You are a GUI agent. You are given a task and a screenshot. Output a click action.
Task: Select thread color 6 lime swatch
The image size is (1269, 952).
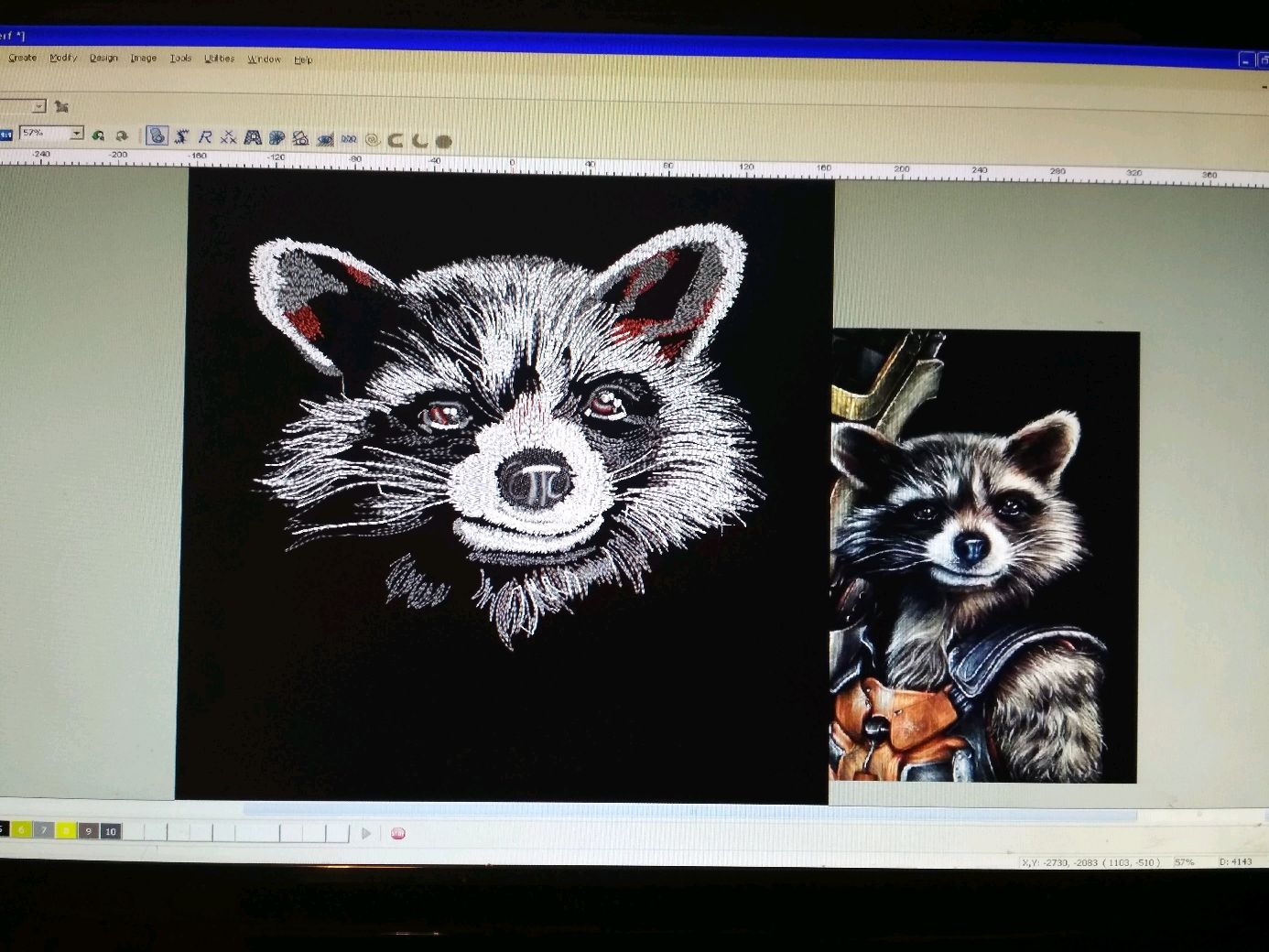pyautogui.click(x=21, y=829)
